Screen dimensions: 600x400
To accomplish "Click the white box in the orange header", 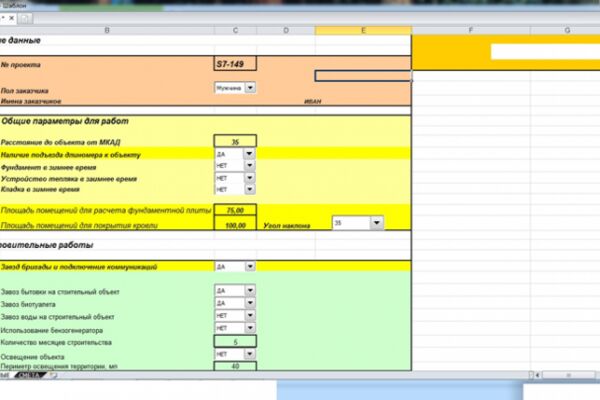I will [x=545, y=52].
